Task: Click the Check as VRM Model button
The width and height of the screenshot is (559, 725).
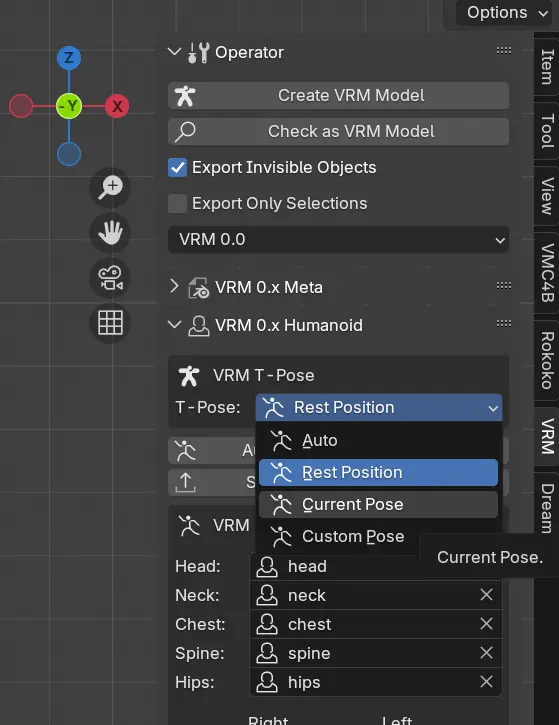Action: pyautogui.click(x=338, y=132)
